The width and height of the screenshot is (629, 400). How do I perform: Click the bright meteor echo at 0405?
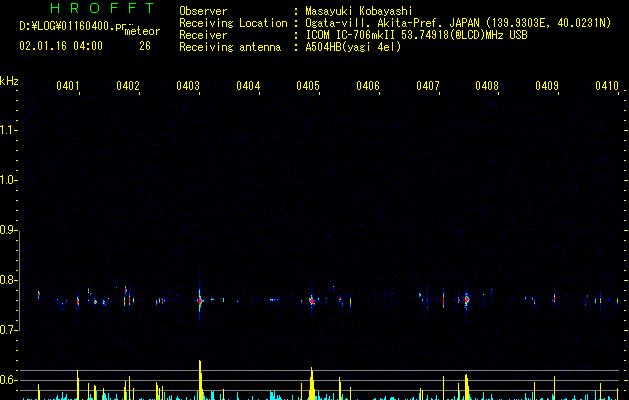312,301
